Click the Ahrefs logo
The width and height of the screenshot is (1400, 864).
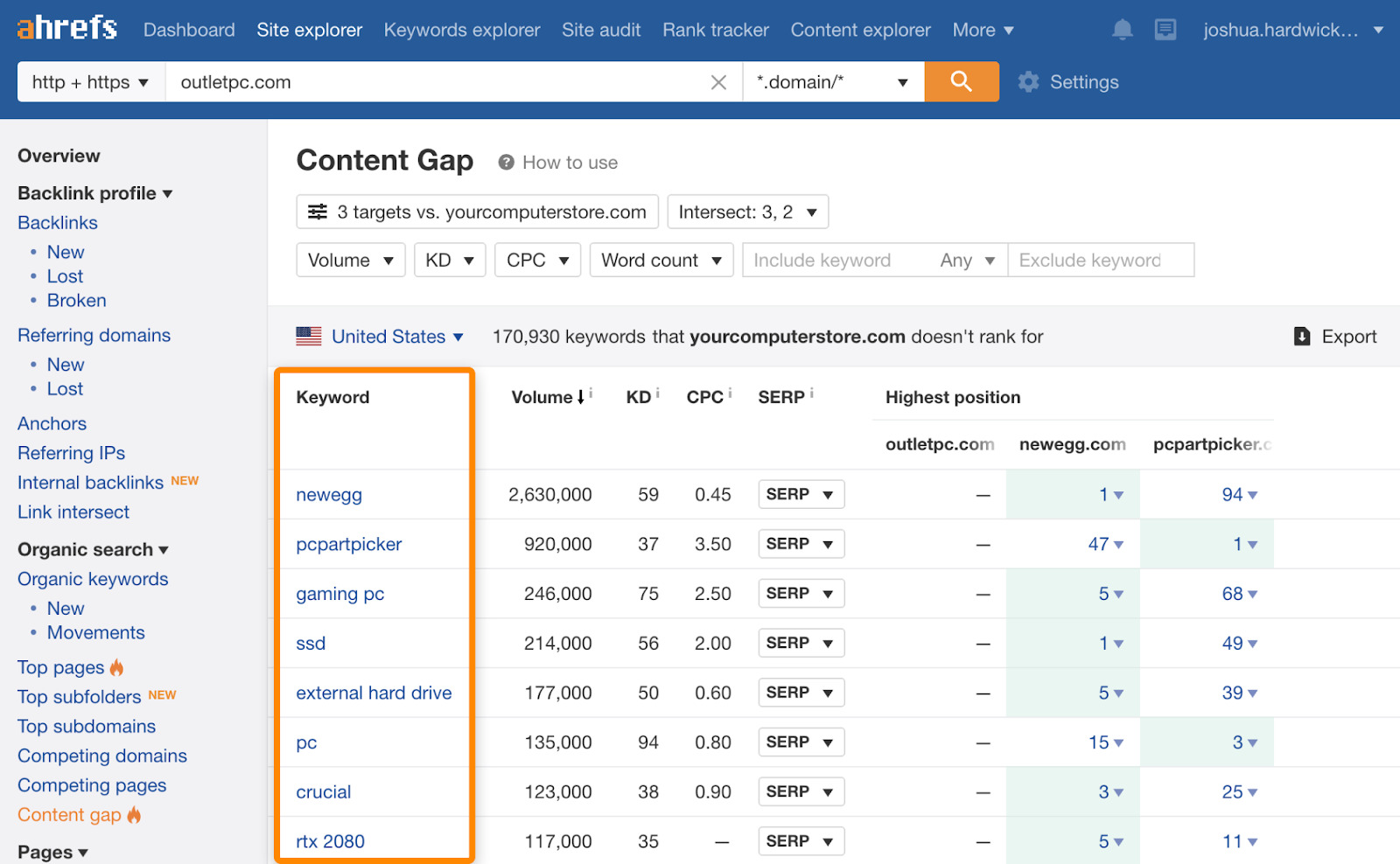pos(66,28)
